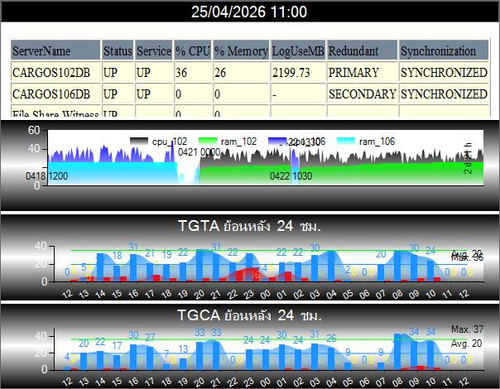
Task: Select SYNCHRONIZED cell in CARGOS102DB row
Action: [444, 72]
